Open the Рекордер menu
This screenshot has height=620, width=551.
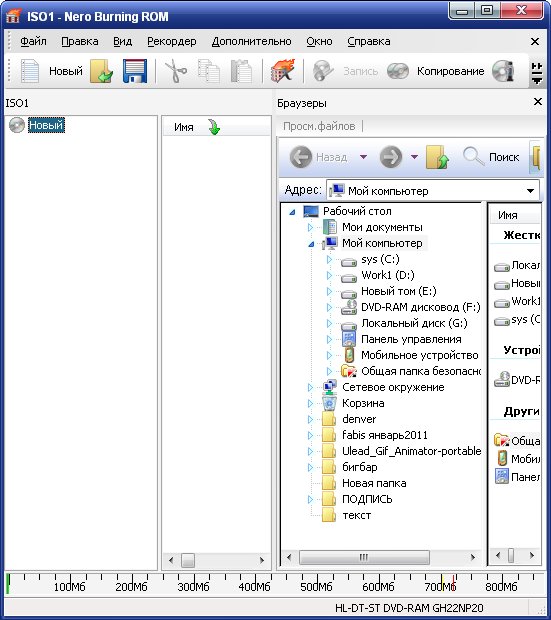pyautogui.click(x=172, y=41)
